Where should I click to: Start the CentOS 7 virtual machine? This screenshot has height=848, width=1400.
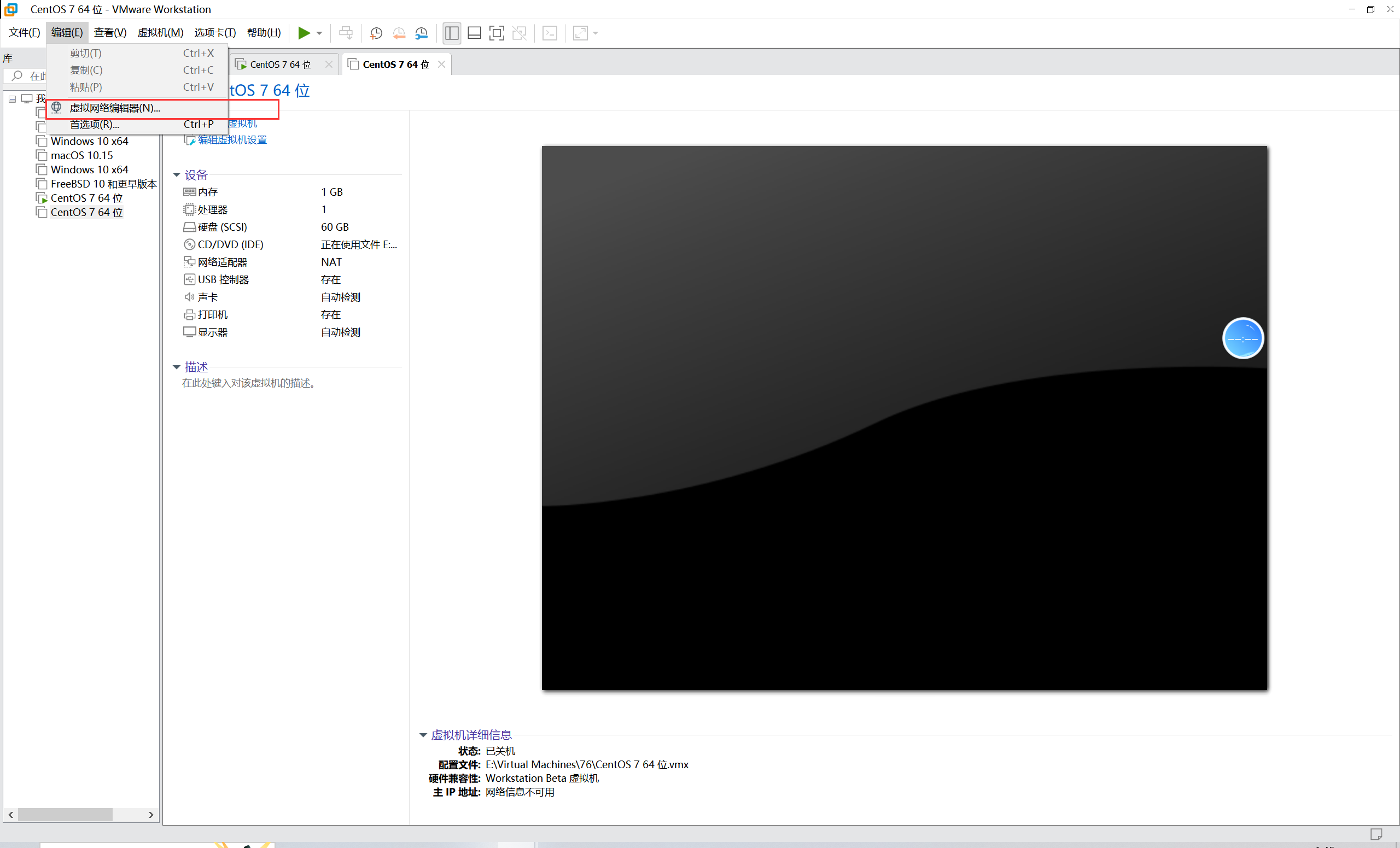click(x=305, y=33)
